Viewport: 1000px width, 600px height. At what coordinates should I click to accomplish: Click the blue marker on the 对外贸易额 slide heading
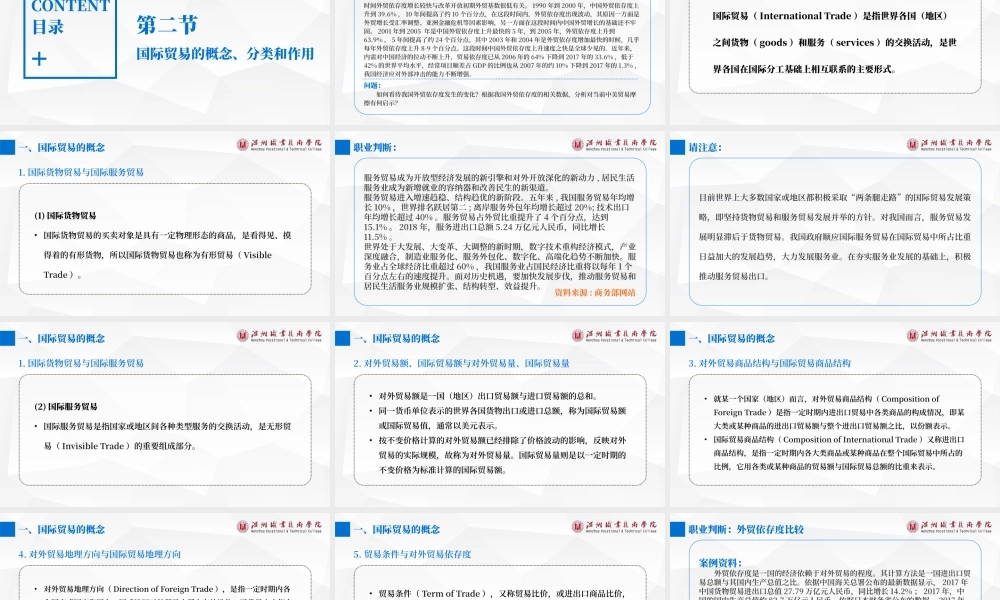pos(343,338)
